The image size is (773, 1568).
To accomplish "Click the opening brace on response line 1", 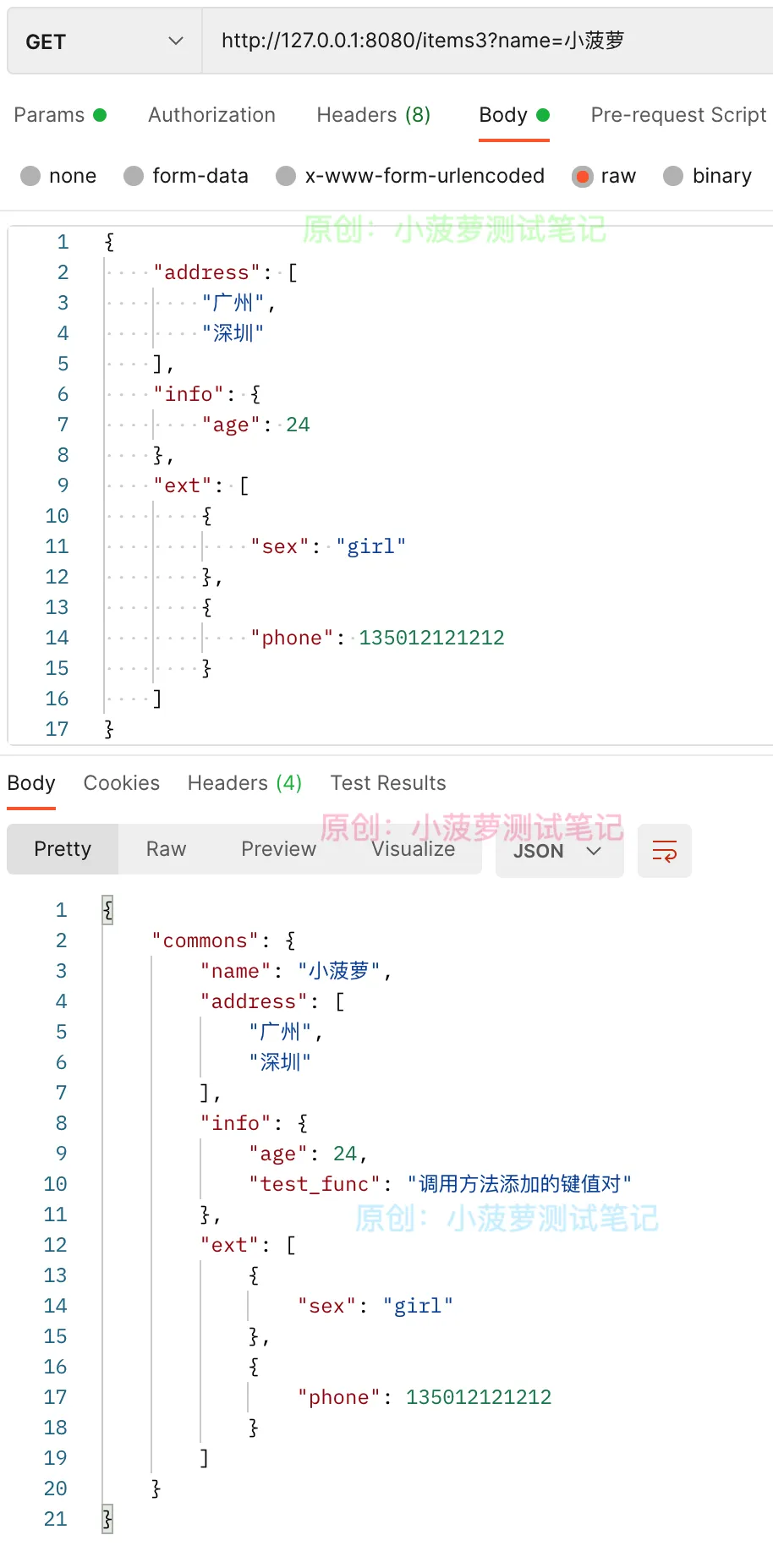I will click(107, 910).
